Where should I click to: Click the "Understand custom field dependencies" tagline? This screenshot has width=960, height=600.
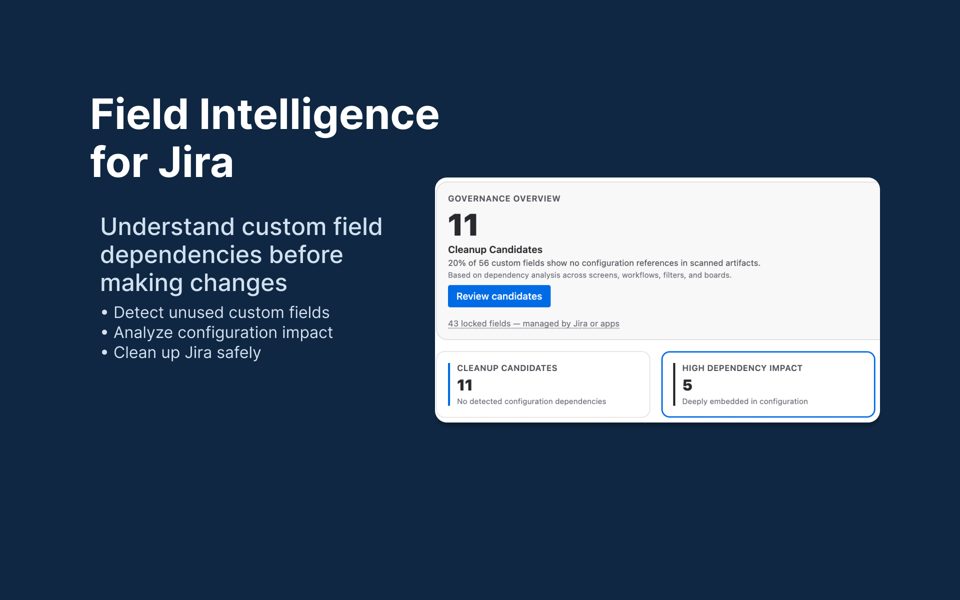tap(241, 254)
